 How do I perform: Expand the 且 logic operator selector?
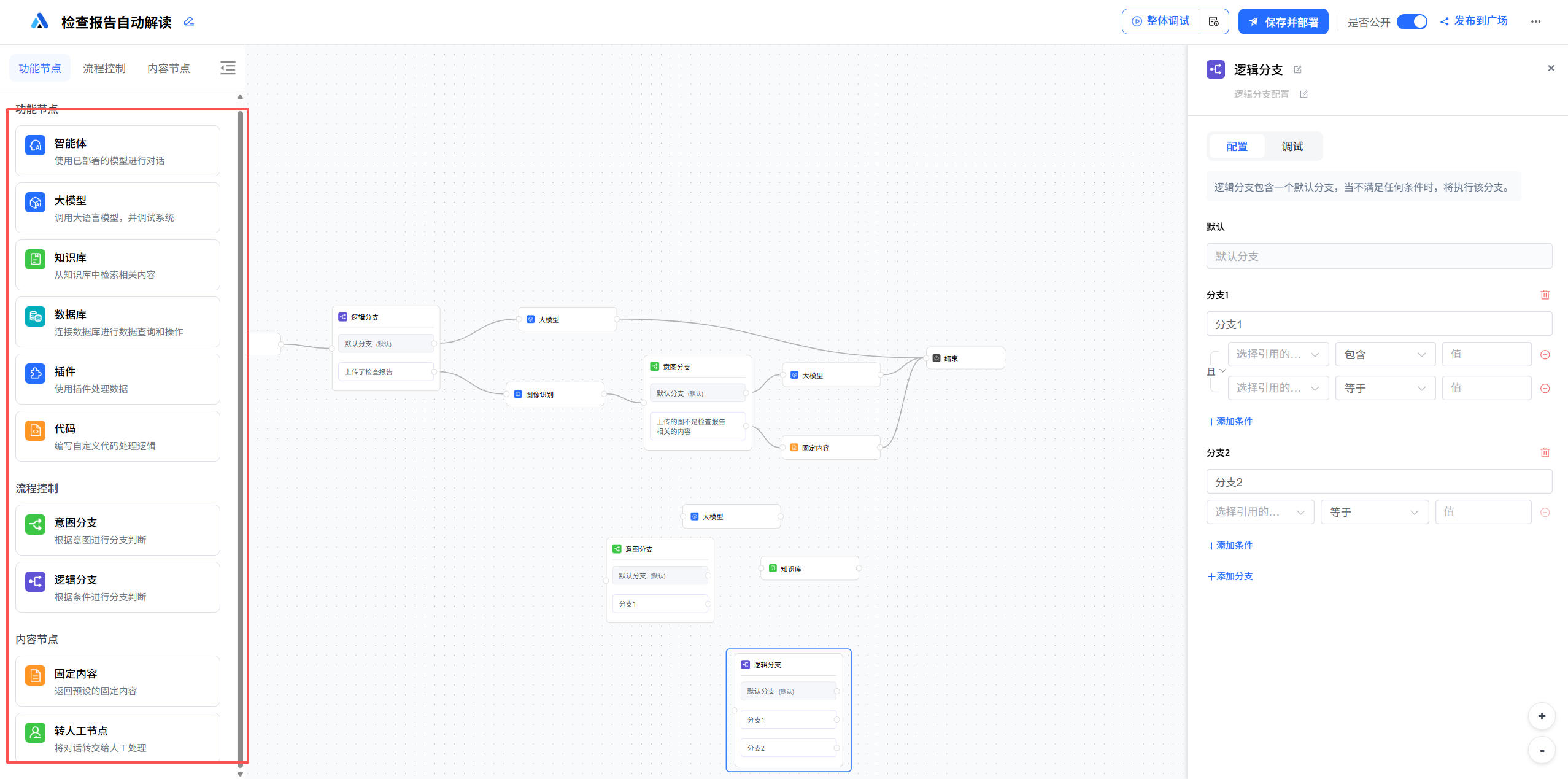click(x=1215, y=371)
